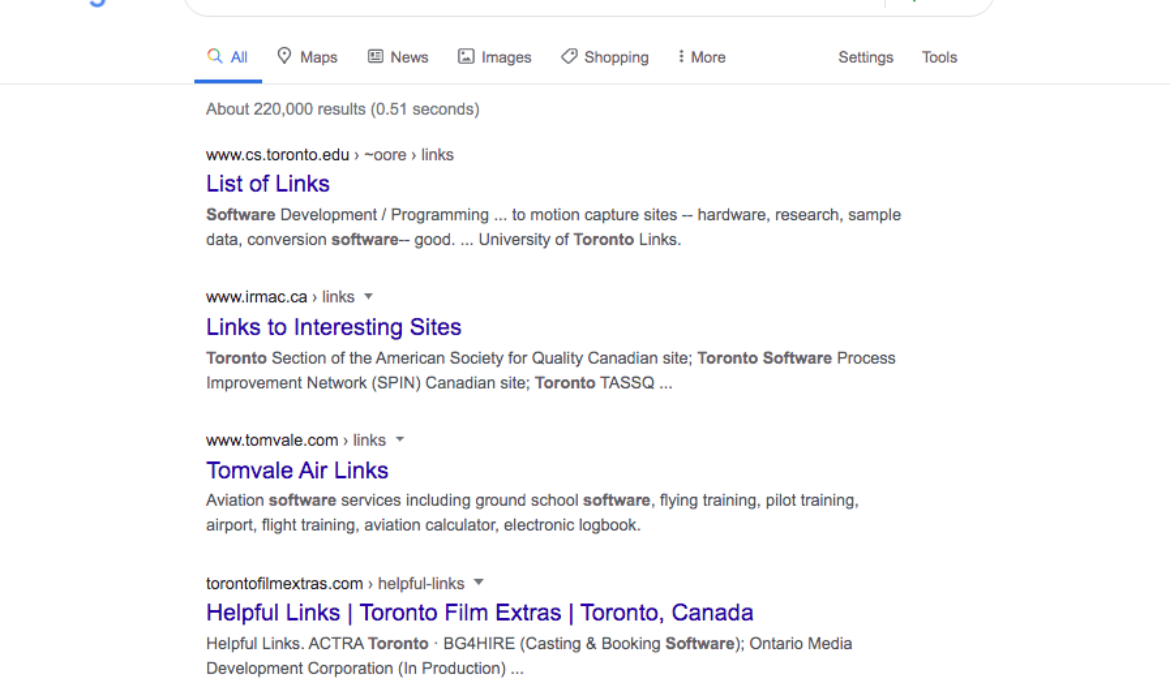
Task: Click the www.tomvale.com breadcrumb URL
Action: [x=296, y=440]
